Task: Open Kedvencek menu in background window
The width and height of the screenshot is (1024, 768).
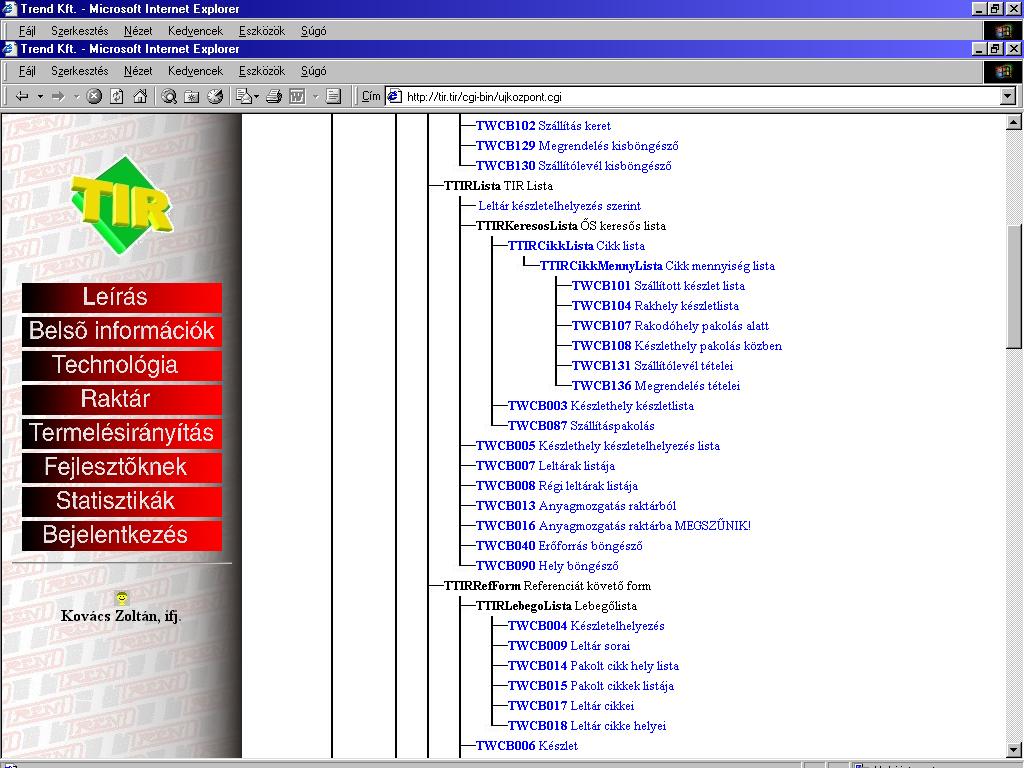Action: pyautogui.click(x=195, y=31)
